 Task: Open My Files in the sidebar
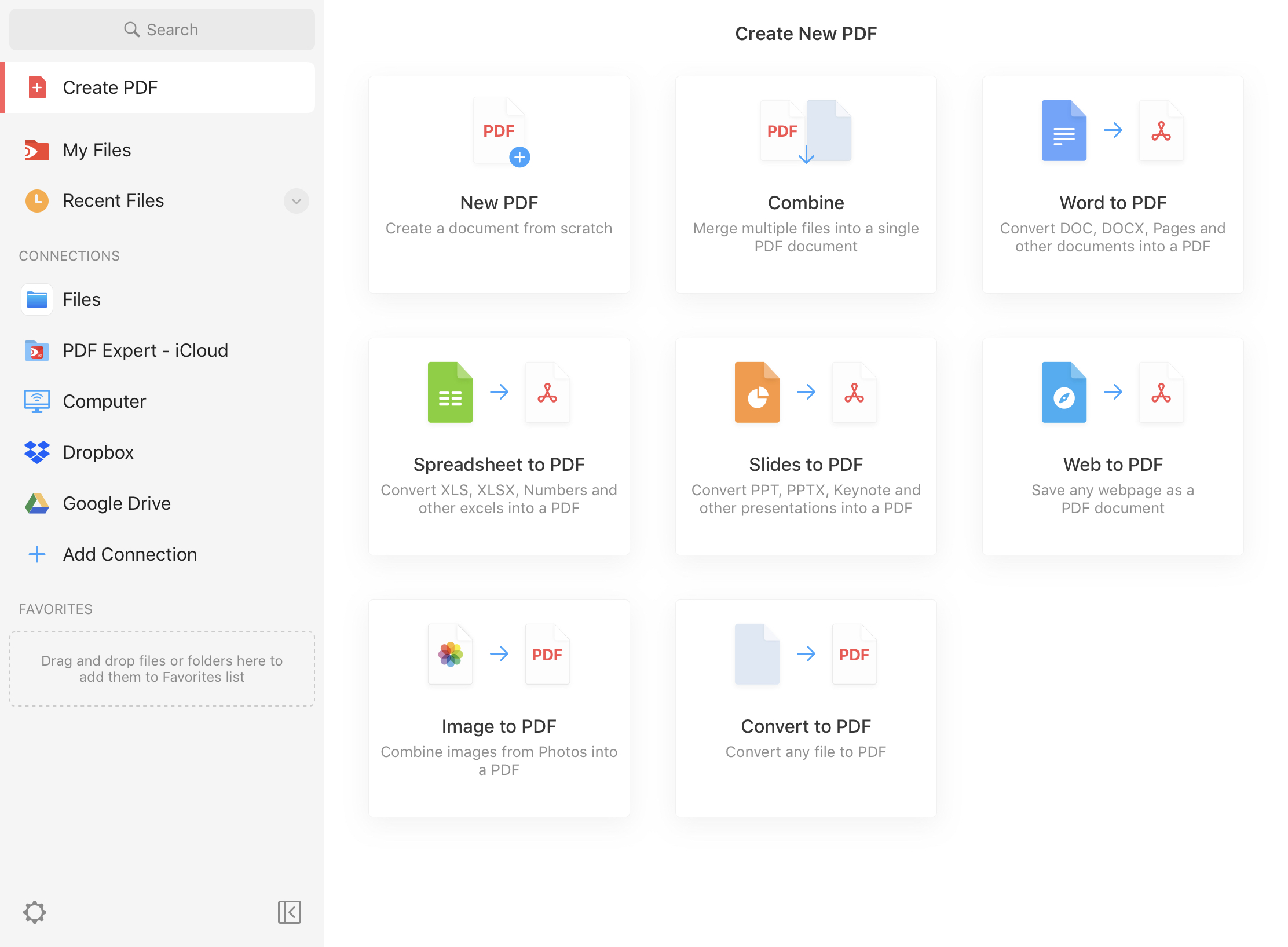coord(97,150)
